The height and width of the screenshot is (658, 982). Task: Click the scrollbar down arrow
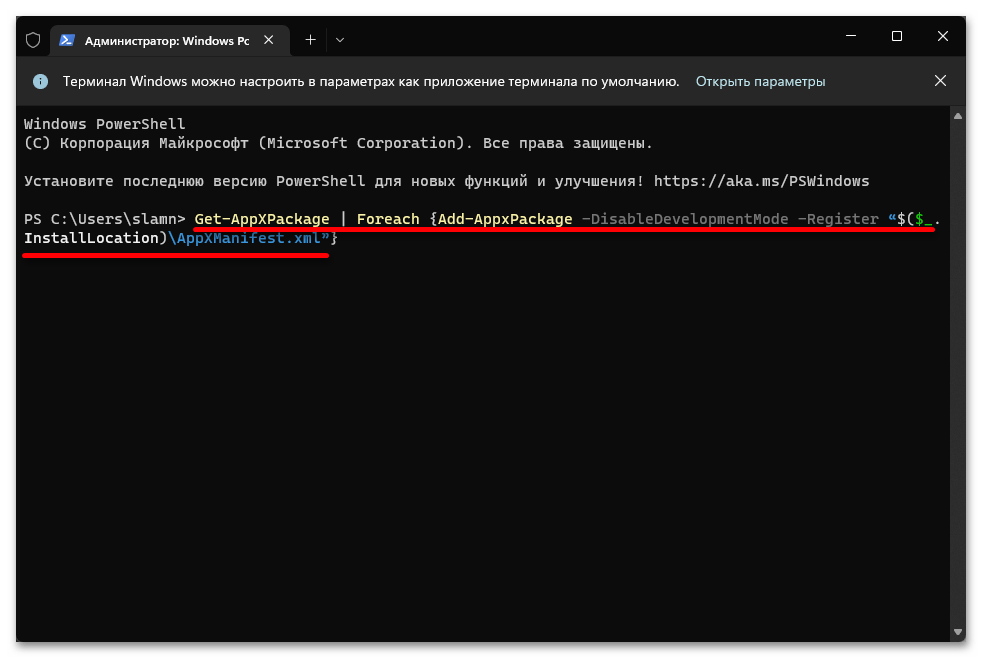tap(958, 632)
